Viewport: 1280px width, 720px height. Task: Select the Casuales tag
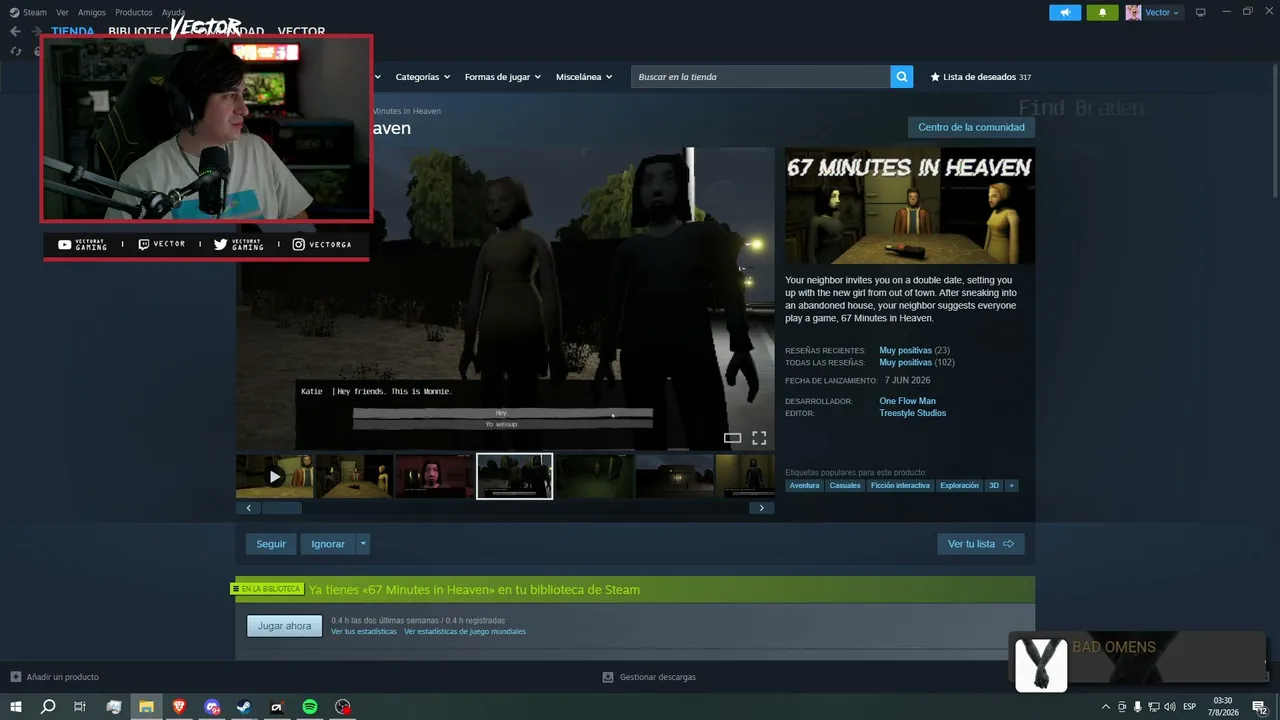point(845,486)
